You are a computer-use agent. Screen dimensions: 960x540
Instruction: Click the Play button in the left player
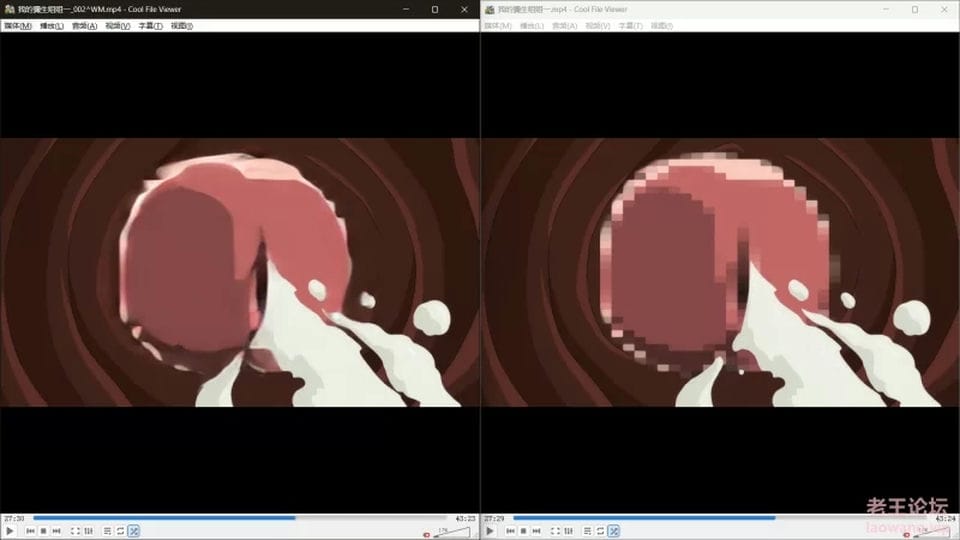10,531
